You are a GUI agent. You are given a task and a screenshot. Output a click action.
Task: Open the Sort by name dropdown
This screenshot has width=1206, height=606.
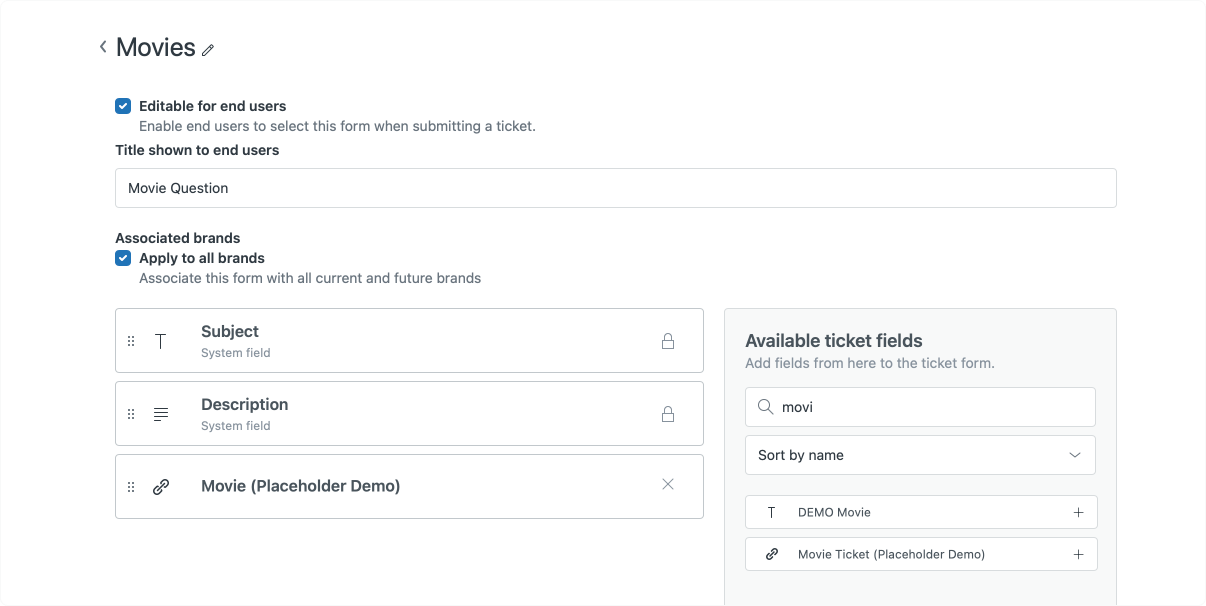coord(920,455)
